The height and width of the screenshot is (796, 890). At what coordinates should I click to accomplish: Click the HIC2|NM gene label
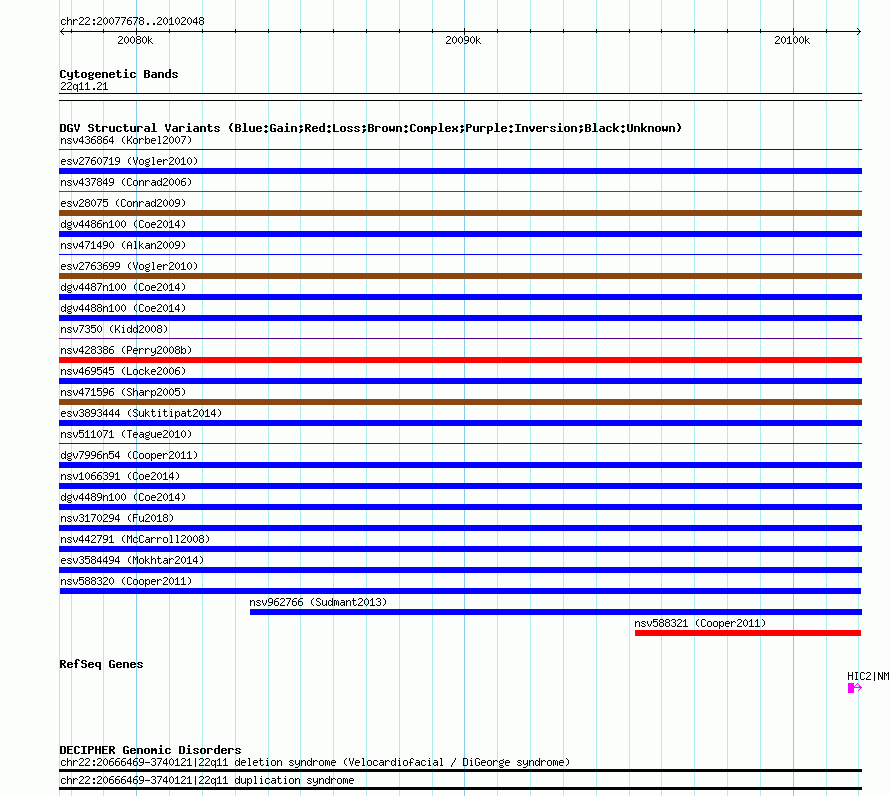click(x=868, y=676)
